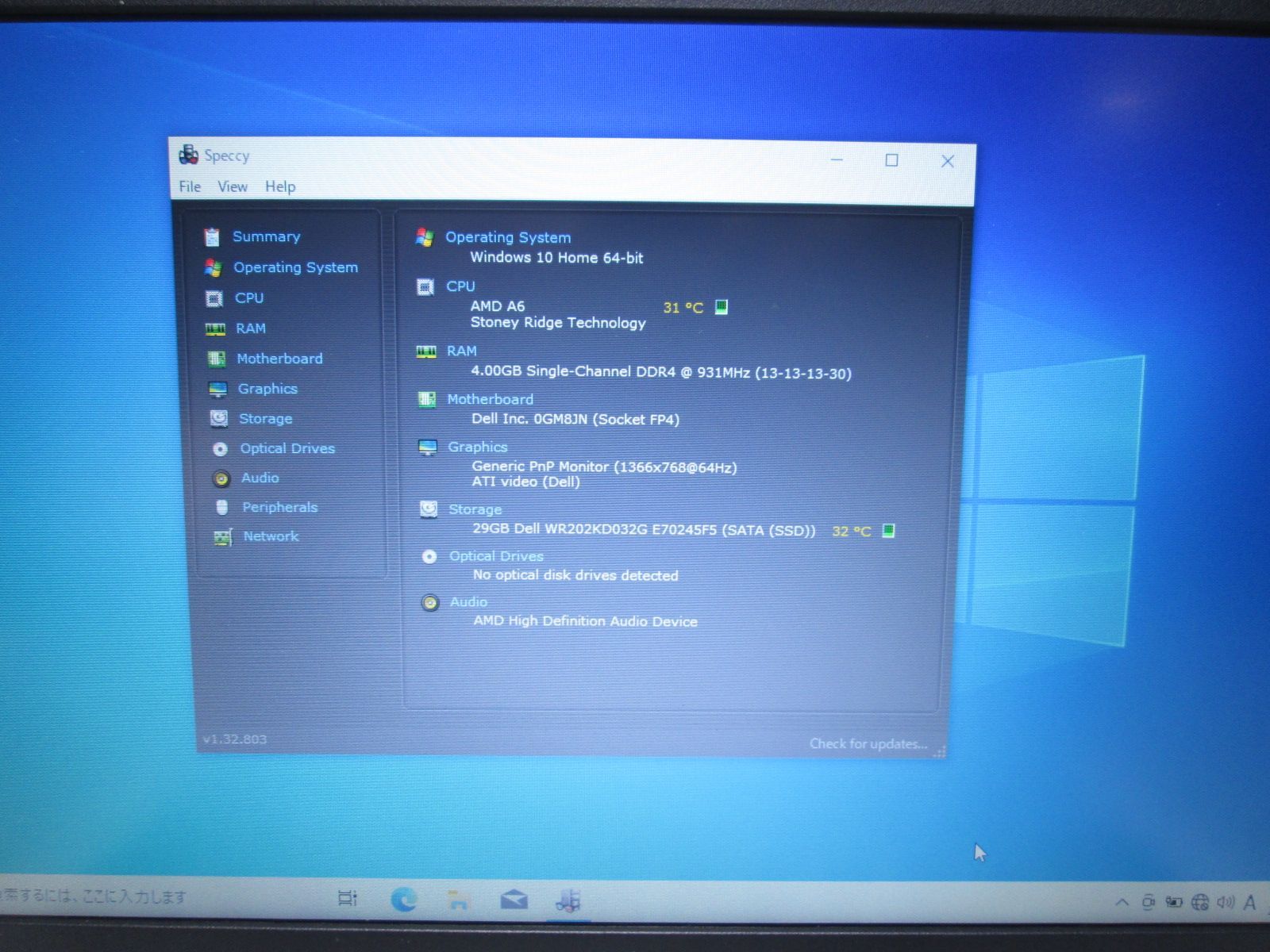1270x952 pixels.
Task: Launch Microsoft Edge from the taskbar
Action: pyautogui.click(x=404, y=899)
